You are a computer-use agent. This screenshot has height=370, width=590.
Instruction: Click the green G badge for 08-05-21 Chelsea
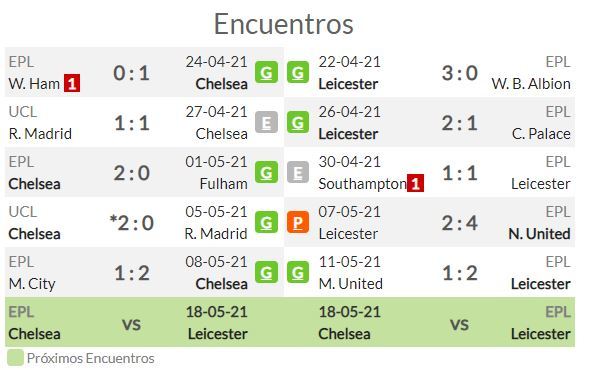[x=266, y=273]
